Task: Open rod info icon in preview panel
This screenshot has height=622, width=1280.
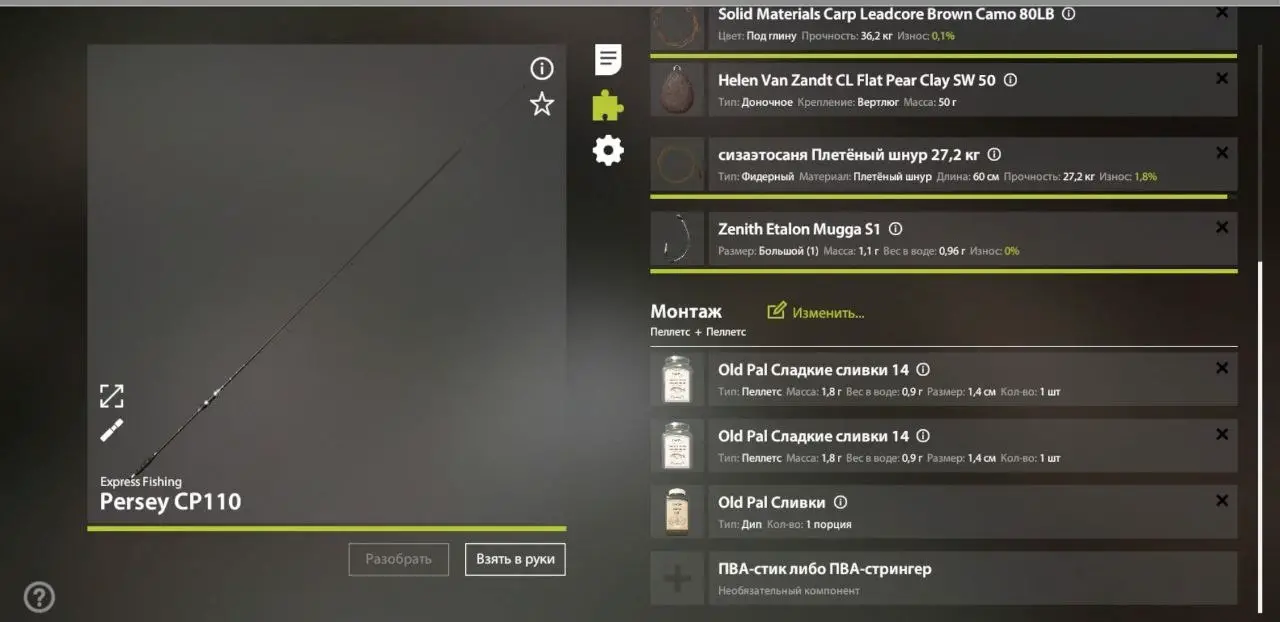Action: (542, 68)
